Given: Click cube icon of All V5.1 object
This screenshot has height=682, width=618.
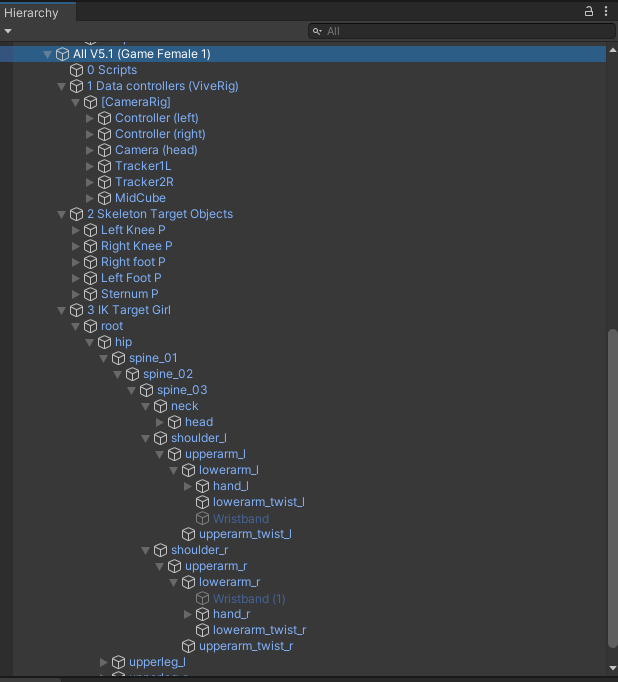Looking at the screenshot, I should point(63,54).
